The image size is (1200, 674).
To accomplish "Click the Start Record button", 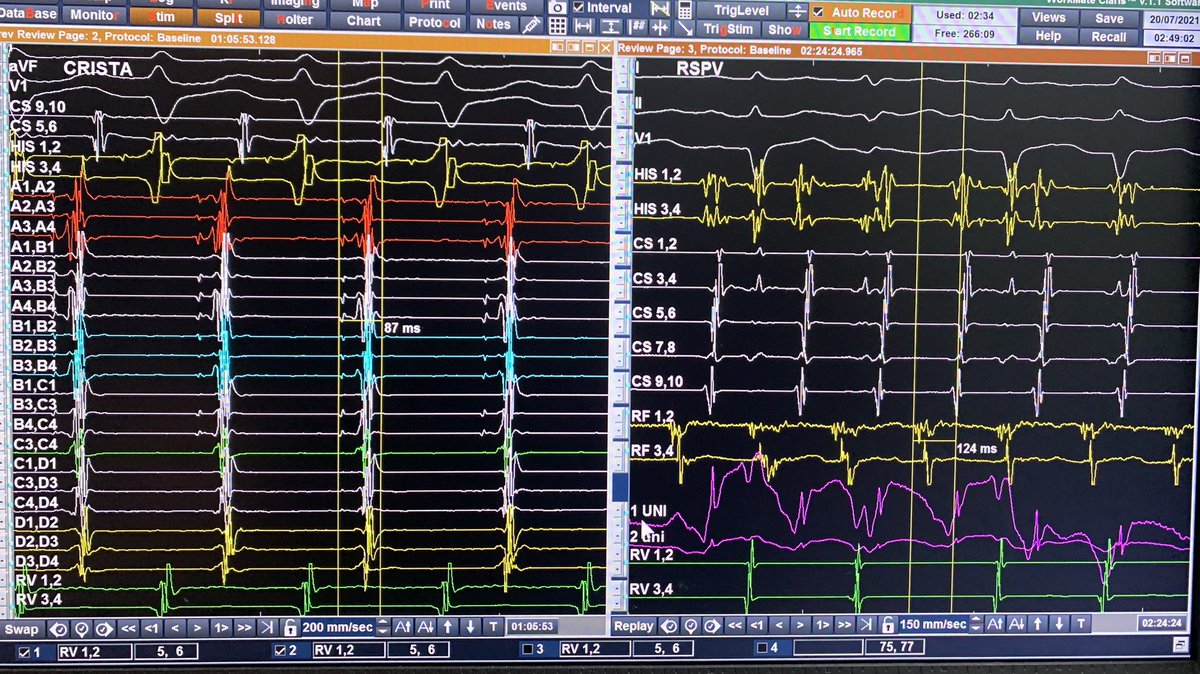I will point(859,31).
